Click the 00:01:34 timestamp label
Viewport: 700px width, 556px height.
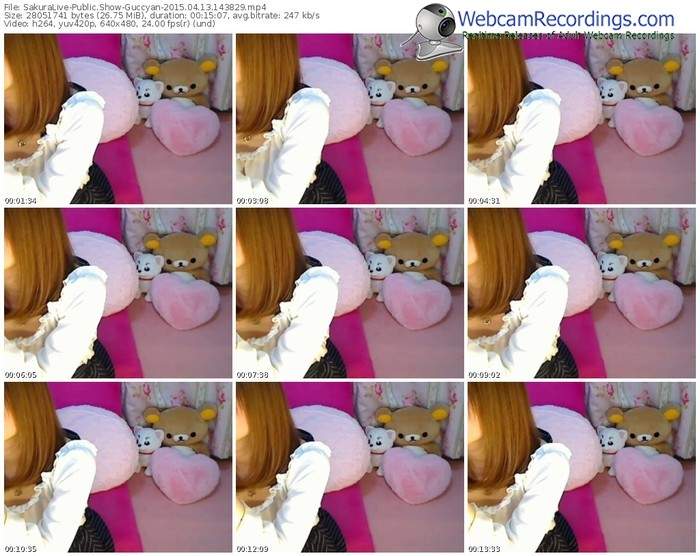click(x=20, y=200)
